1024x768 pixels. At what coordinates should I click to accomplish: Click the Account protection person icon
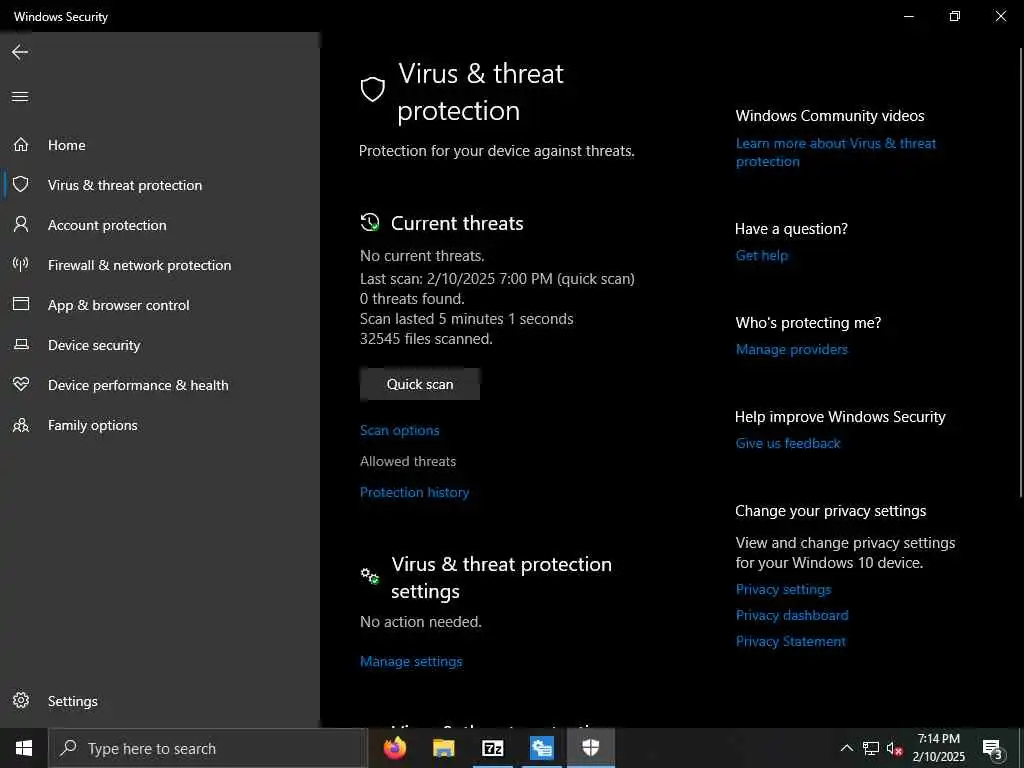pyautogui.click(x=20, y=225)
